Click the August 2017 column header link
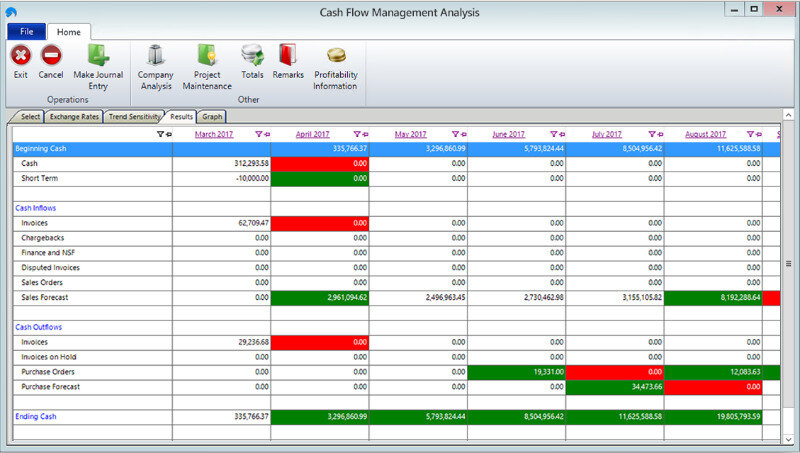The image size is (800, 453). point(705,134)
